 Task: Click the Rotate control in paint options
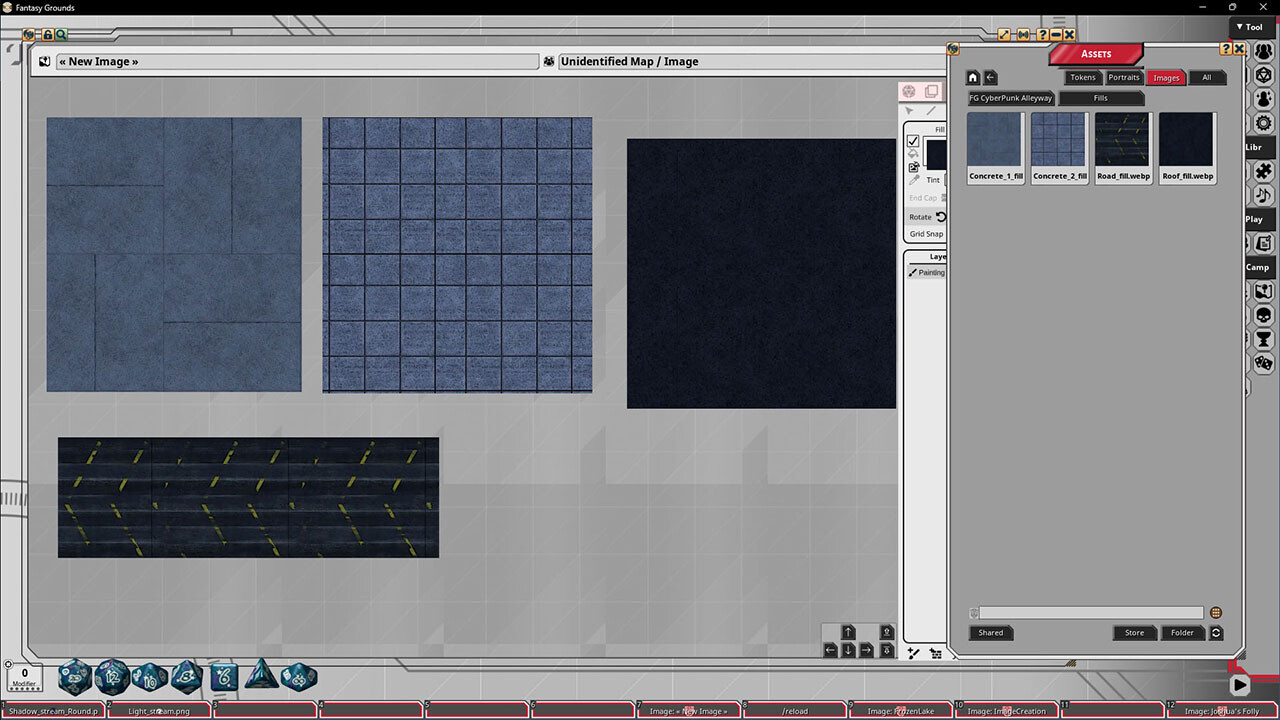click(x=921, y=217)
